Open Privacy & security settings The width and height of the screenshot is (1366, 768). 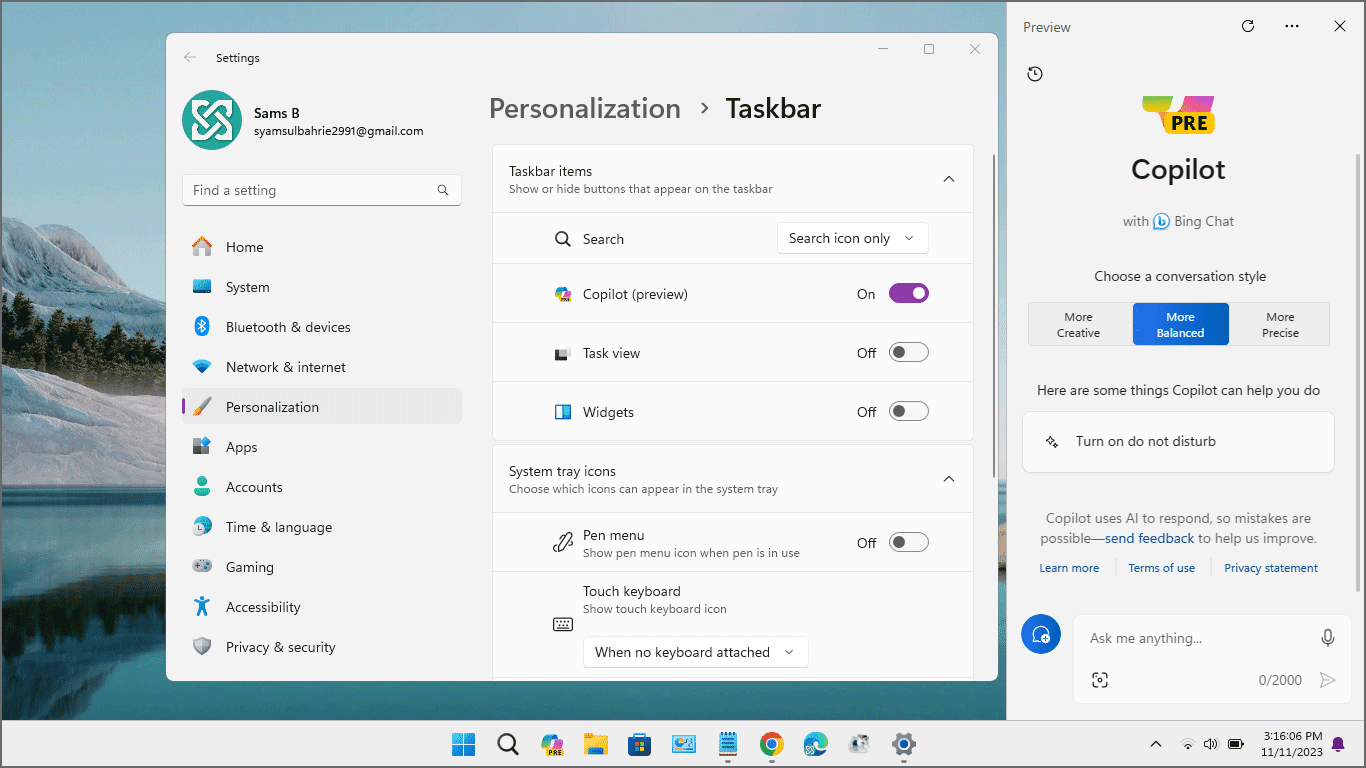pos(322,647)
